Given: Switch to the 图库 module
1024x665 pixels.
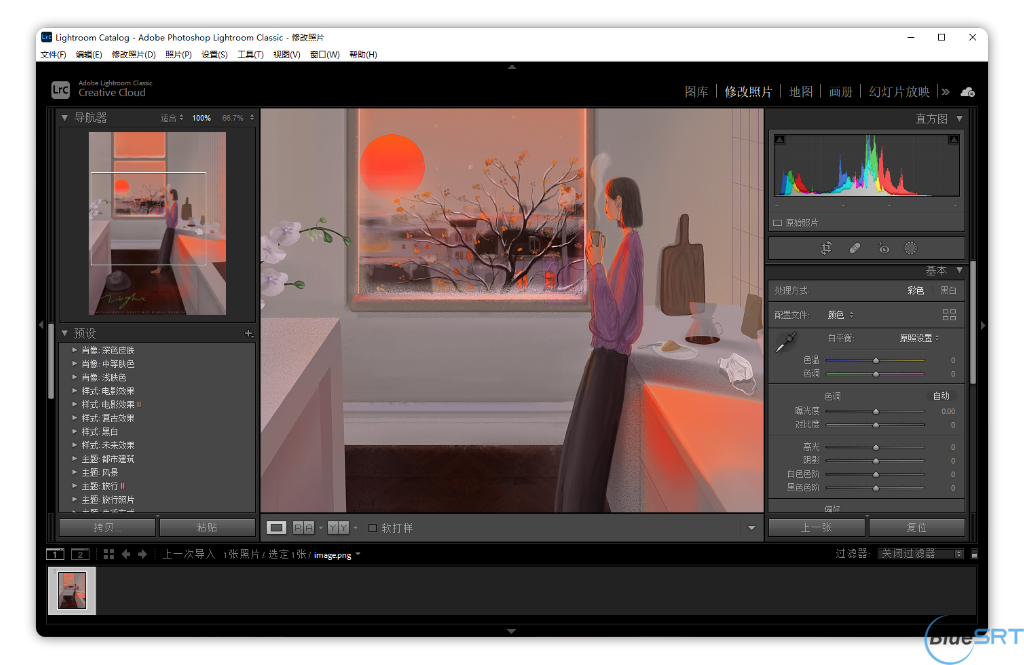Looking at the screenshot, I should 696,91.
